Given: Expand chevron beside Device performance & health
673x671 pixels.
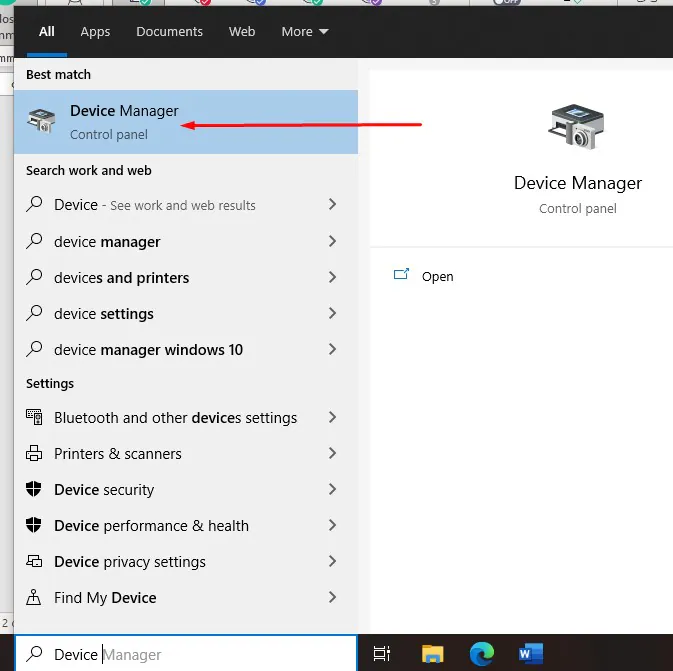Looking at the screenshot, I should tap(332, 525).
